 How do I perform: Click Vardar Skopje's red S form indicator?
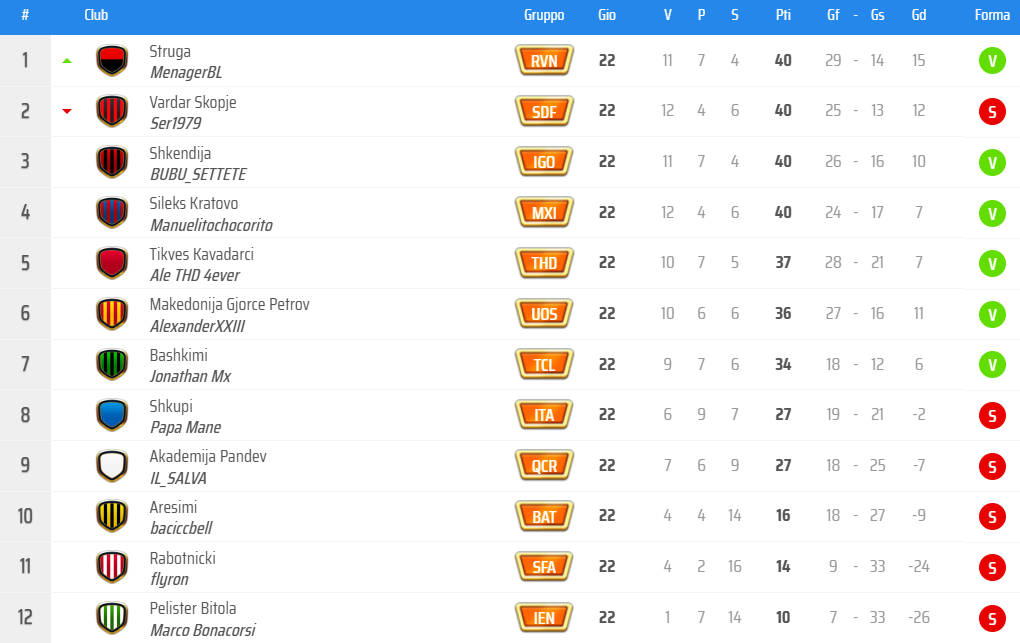tap(992, 111)
